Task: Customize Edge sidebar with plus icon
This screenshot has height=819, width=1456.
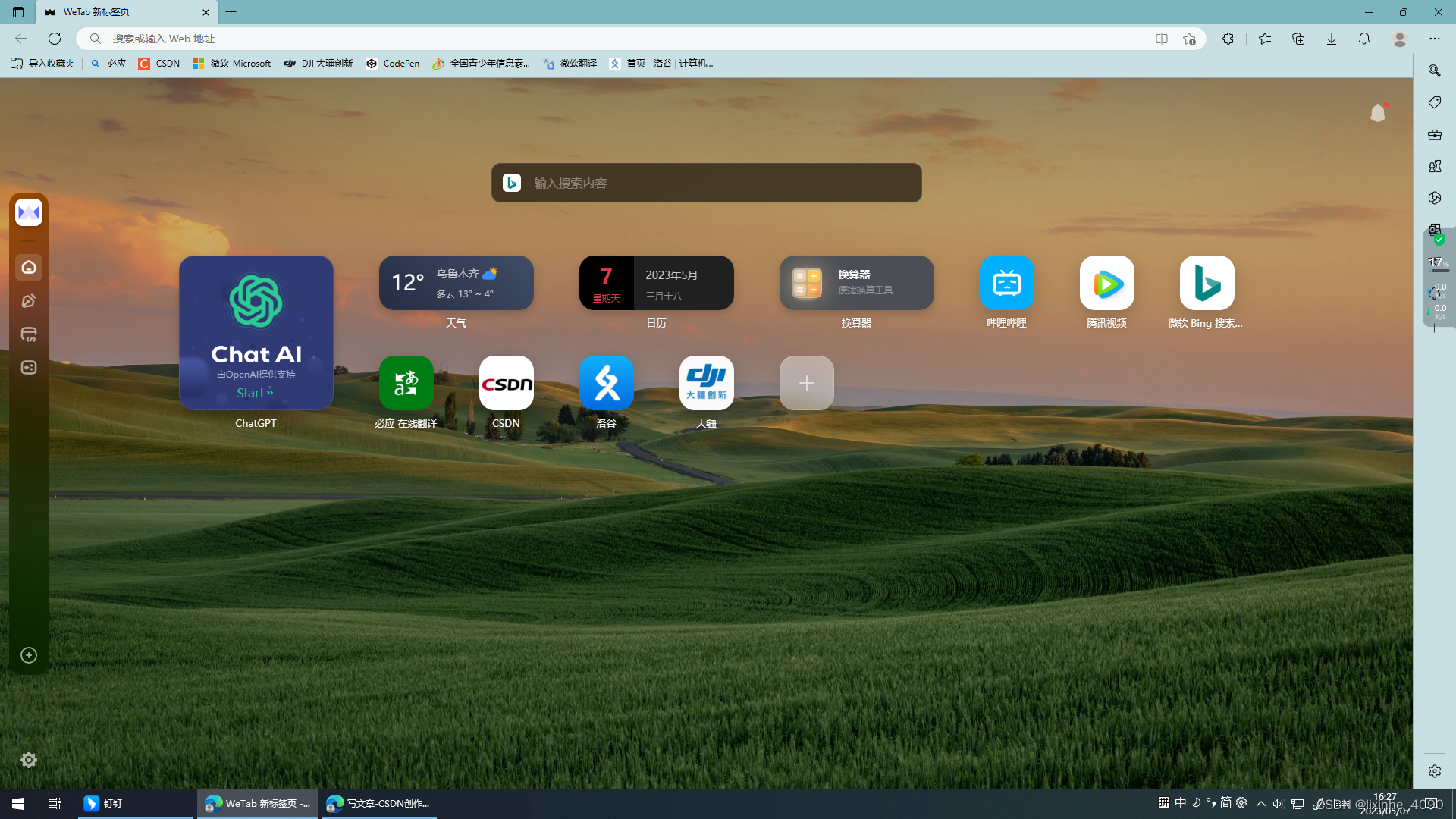Action: pos(1435,328)
